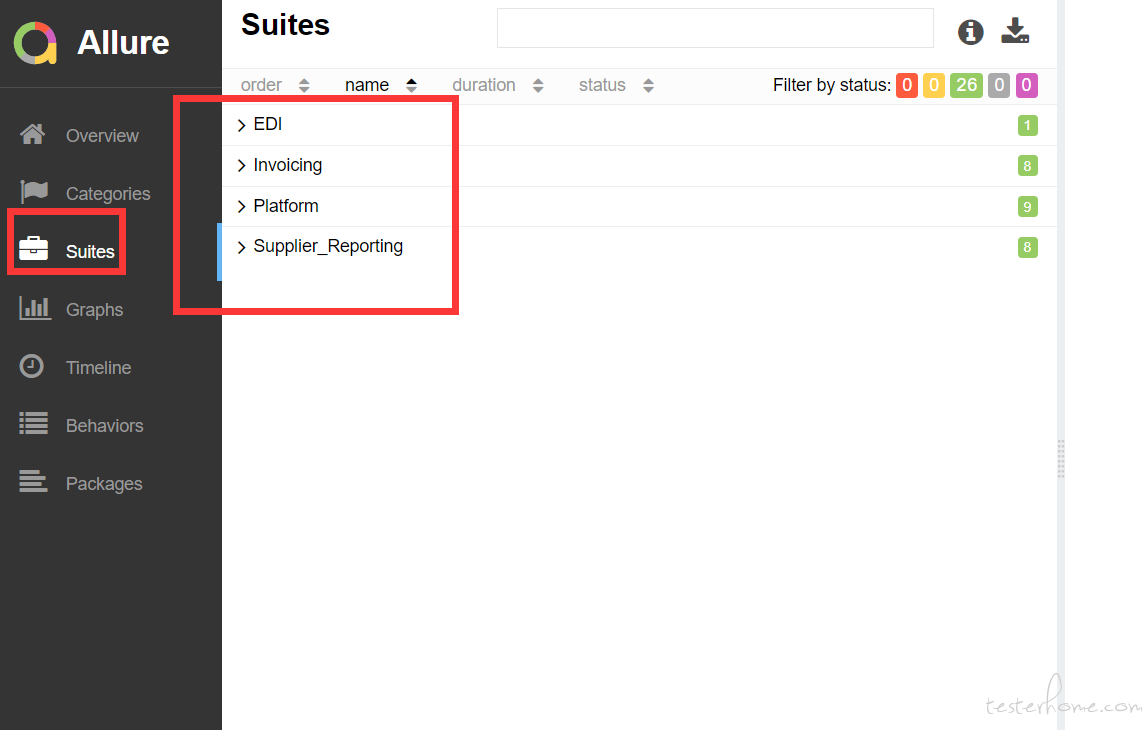Viewport: 1145px width, 730px height.
Task: Click the search field beside Suites title
Action: (x=715, y=28)
